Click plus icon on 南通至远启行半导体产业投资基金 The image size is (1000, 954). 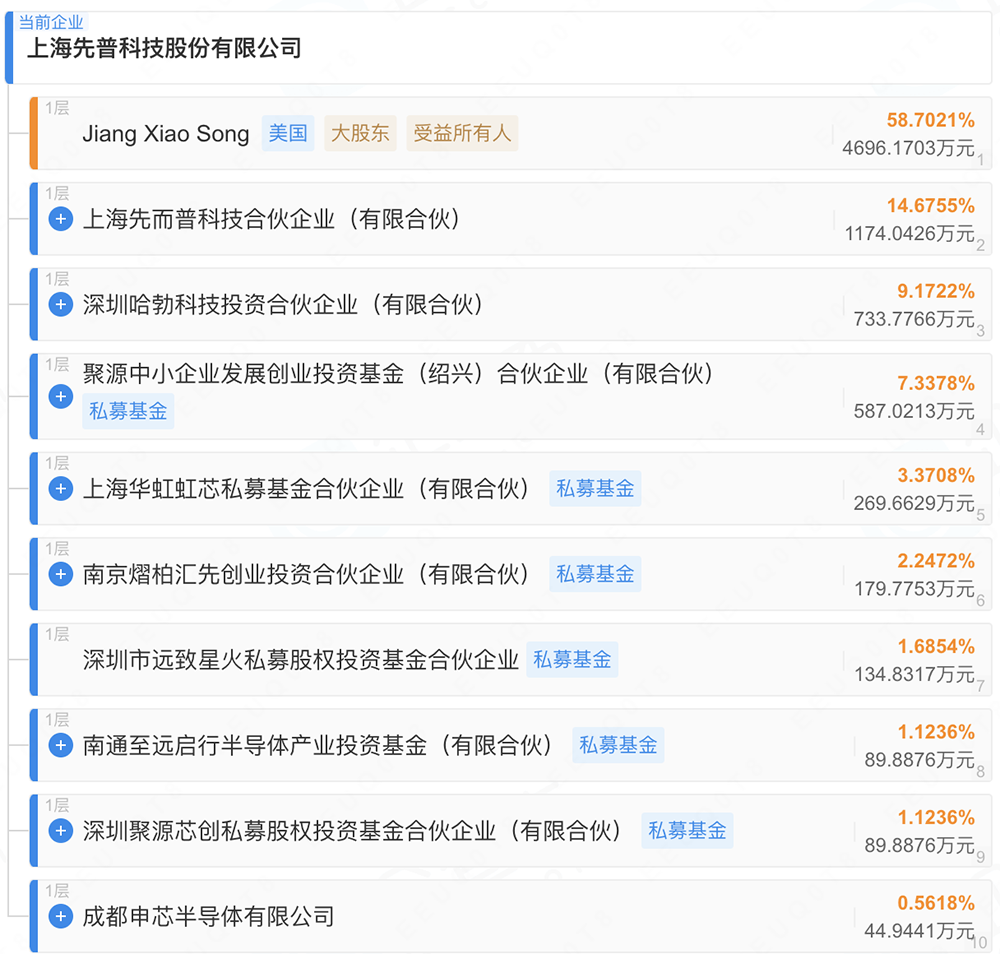pos(60,745)
